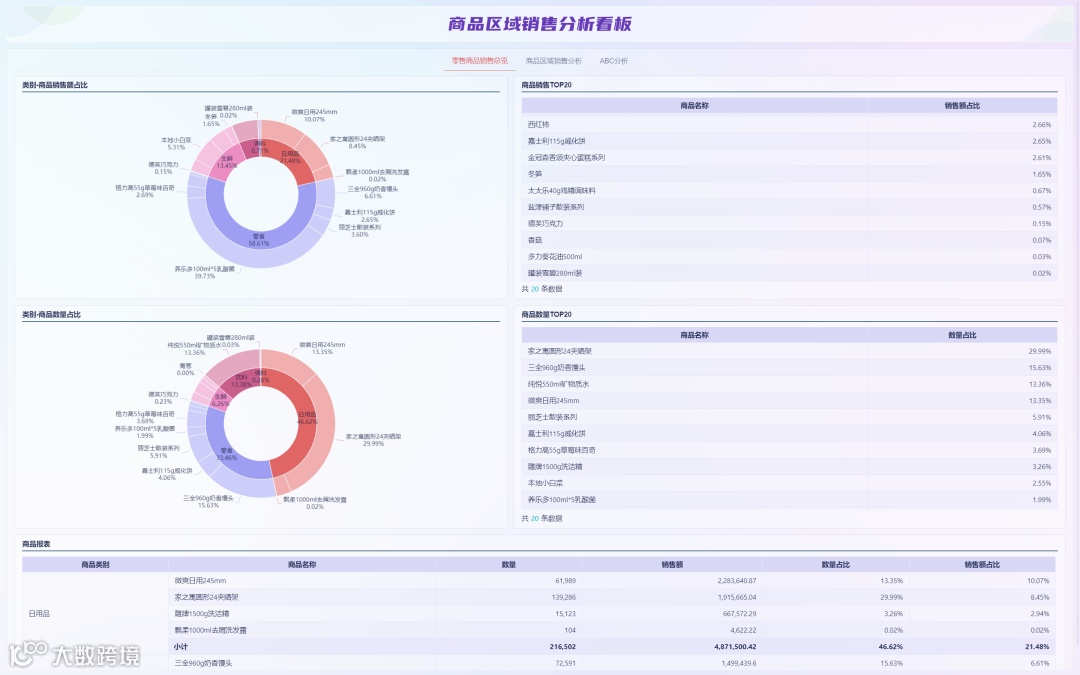This screenshot has width=1080, height=675.
Task: Click 养乐多100ml*5乳酸菌 39.73% chart label
Action: click(x=205, y=272)
